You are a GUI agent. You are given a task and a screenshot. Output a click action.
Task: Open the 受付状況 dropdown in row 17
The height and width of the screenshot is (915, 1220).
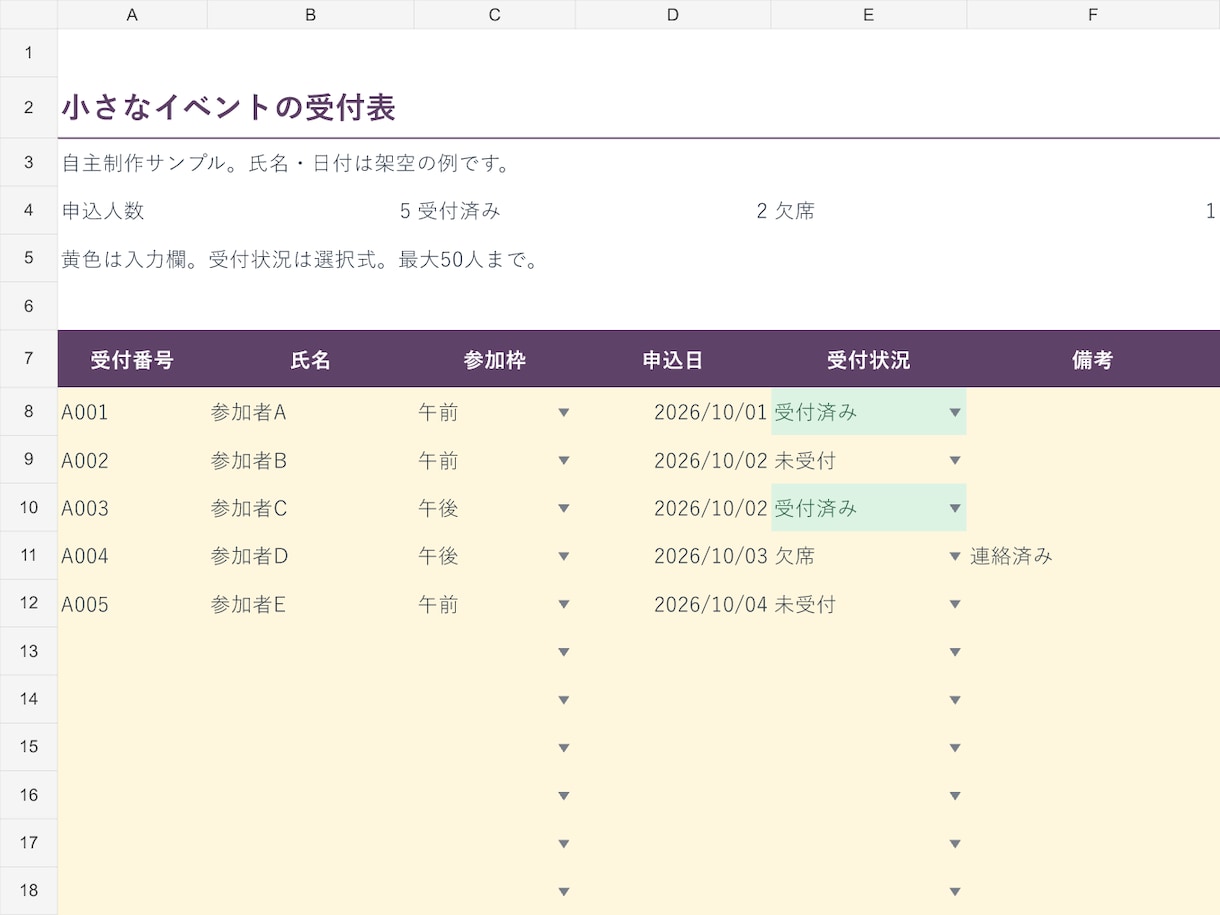tap(955, 844)
